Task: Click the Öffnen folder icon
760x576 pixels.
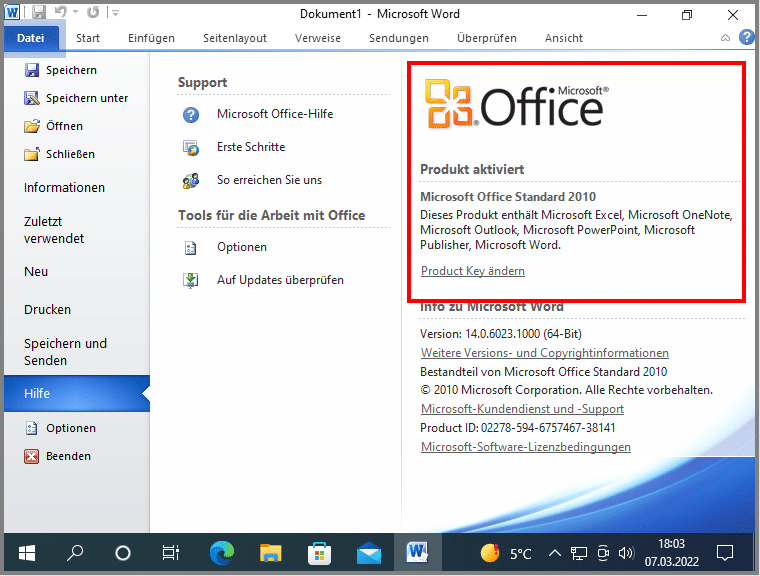Action: click(x=31, y=126)
